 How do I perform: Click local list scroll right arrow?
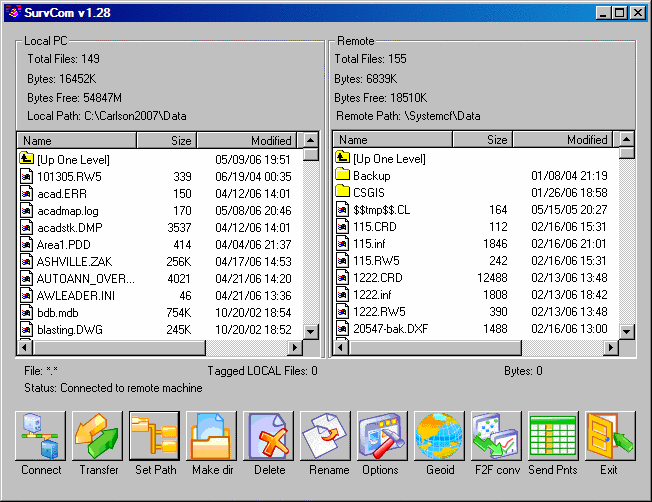click(x=295, y=347)
